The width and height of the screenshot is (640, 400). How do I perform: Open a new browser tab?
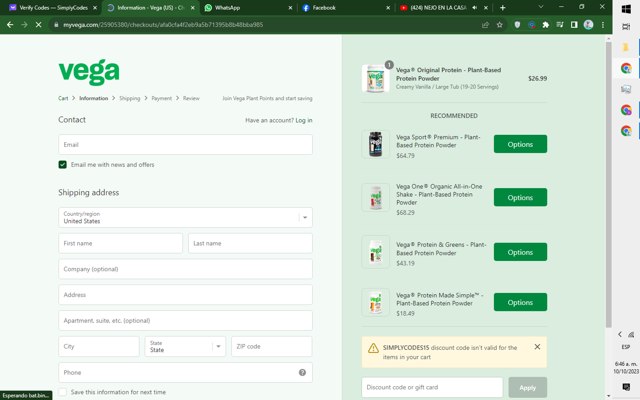click(x=502, y=8)
